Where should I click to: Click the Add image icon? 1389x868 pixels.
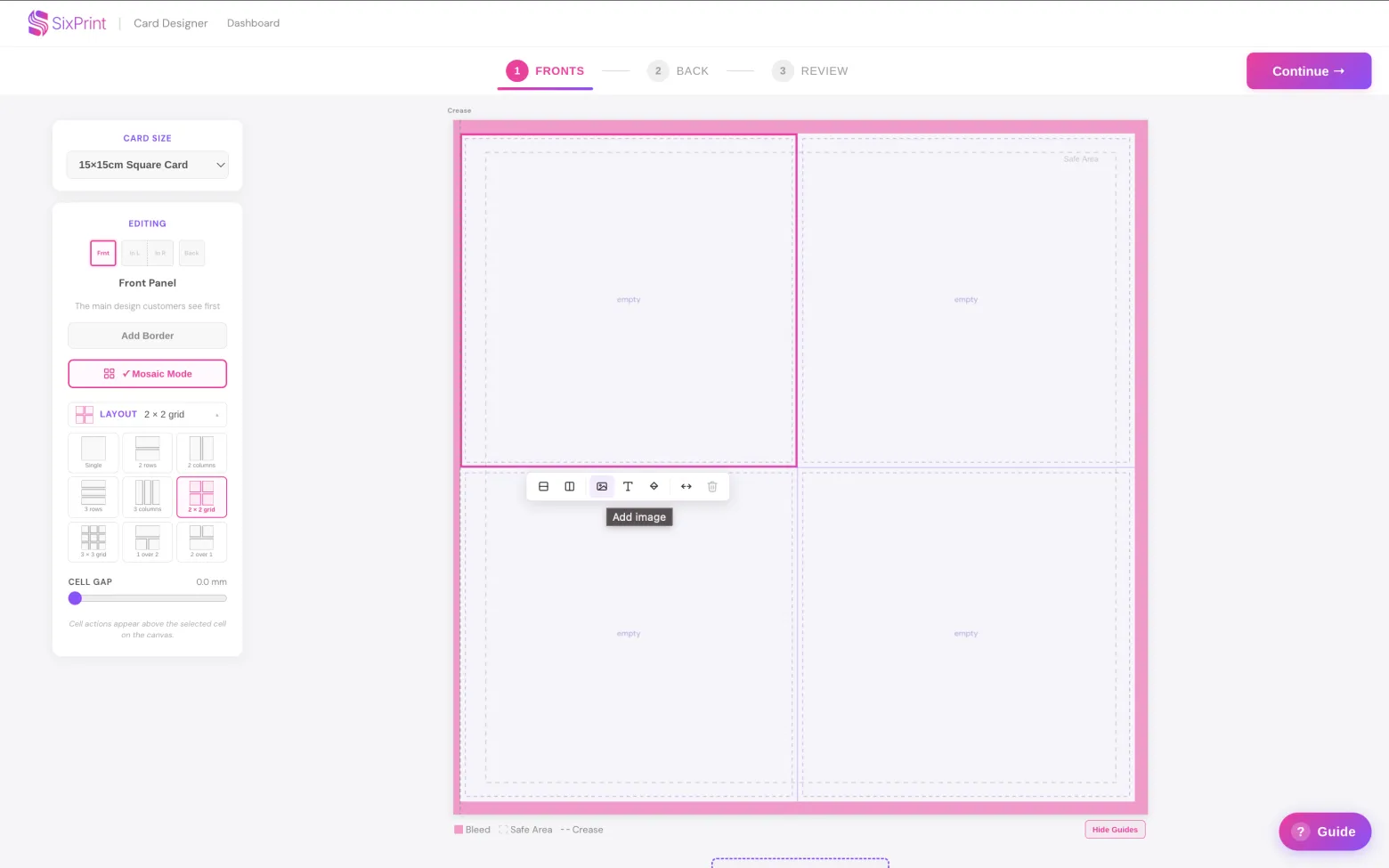coord(602,487)
